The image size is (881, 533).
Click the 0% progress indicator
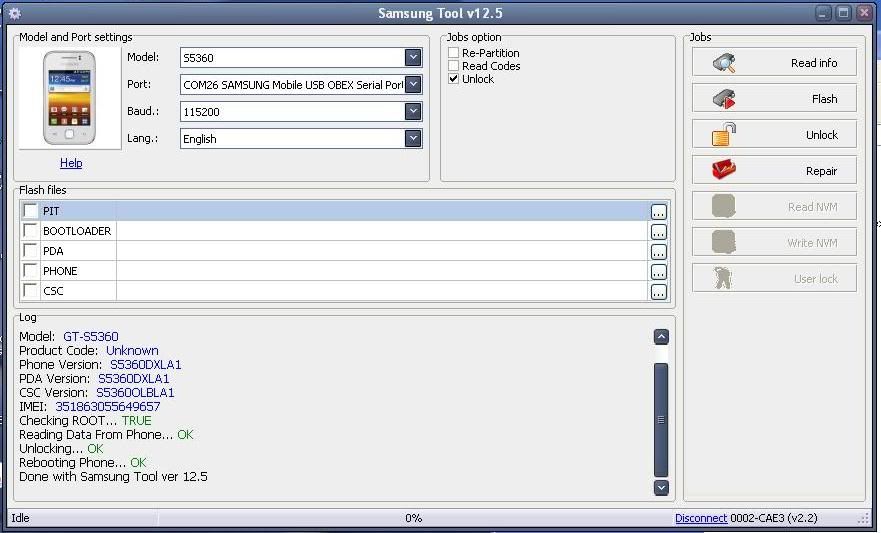tap(414, 518)
